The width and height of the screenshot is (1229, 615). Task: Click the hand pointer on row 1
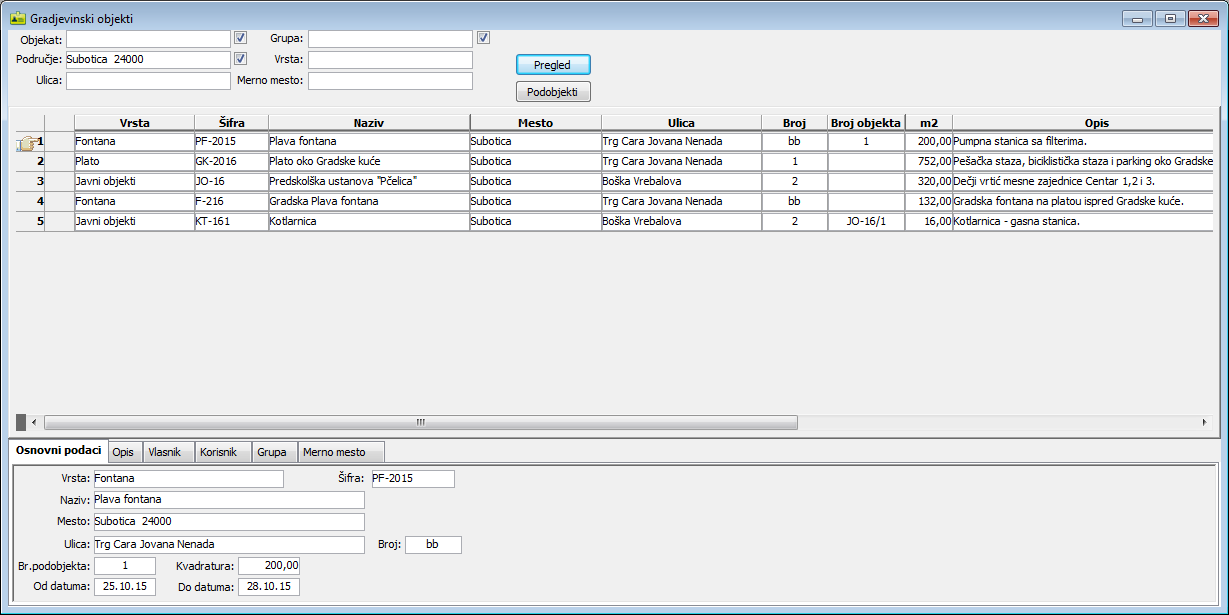point(25,143)
